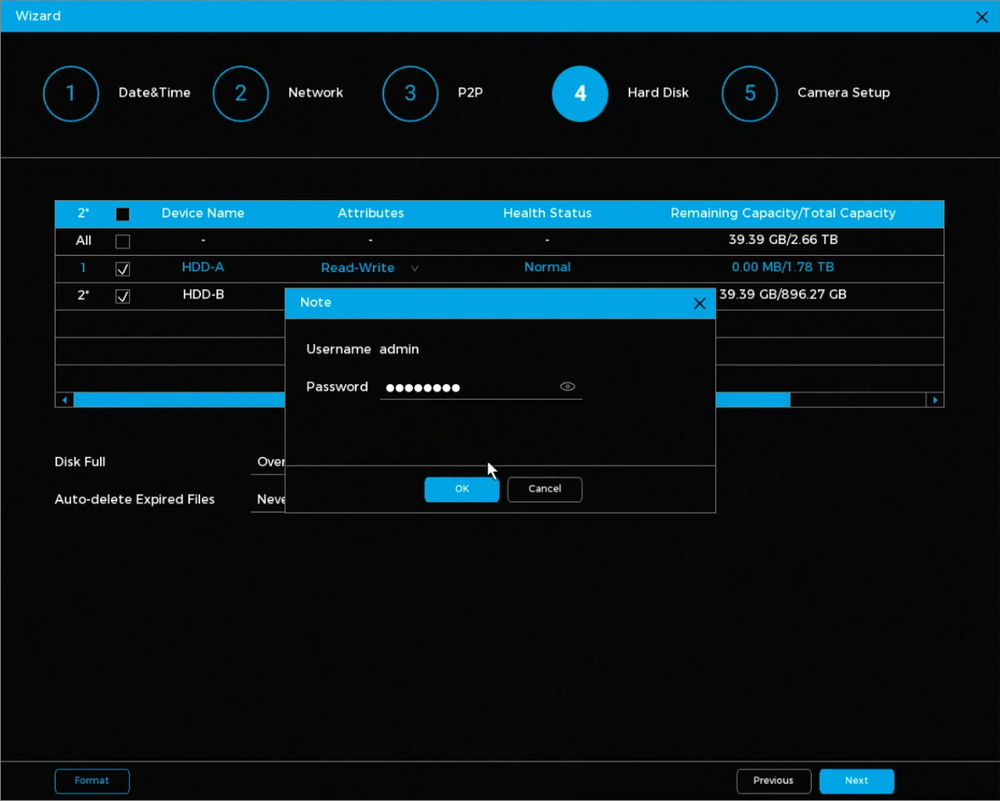This screenshot has height=801, width=1000.
Task: Click the step 2 Network circle
Action: (x=241, y=93)
